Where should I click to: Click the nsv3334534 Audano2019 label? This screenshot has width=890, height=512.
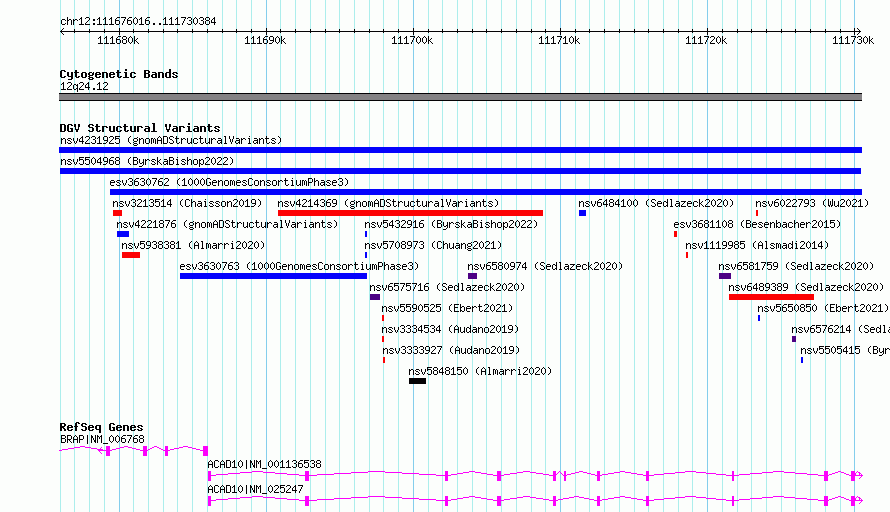pos(450,329)
